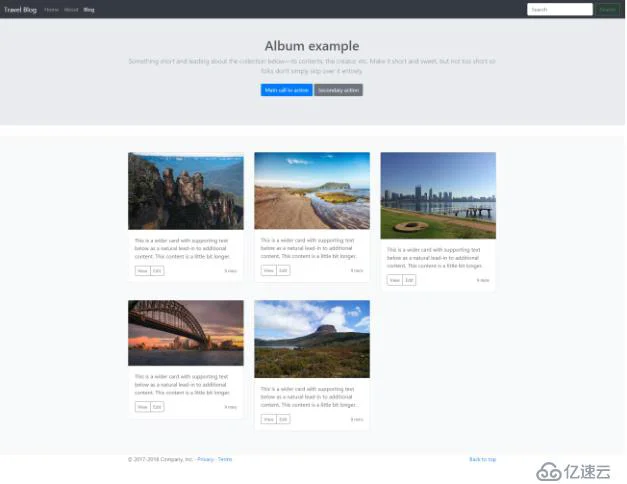Go to Home in the navbar
This screenshot has height=484, width=627.
pyautogui.click(x=51, y=10)
